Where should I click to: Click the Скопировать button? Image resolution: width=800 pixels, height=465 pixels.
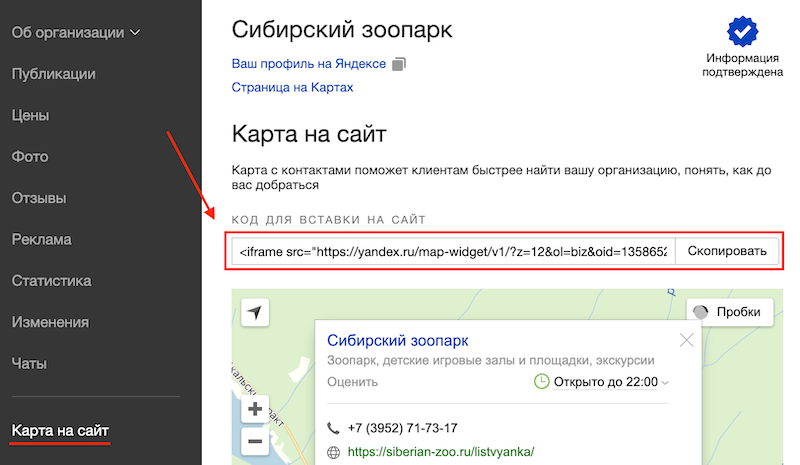click(727, 251)
